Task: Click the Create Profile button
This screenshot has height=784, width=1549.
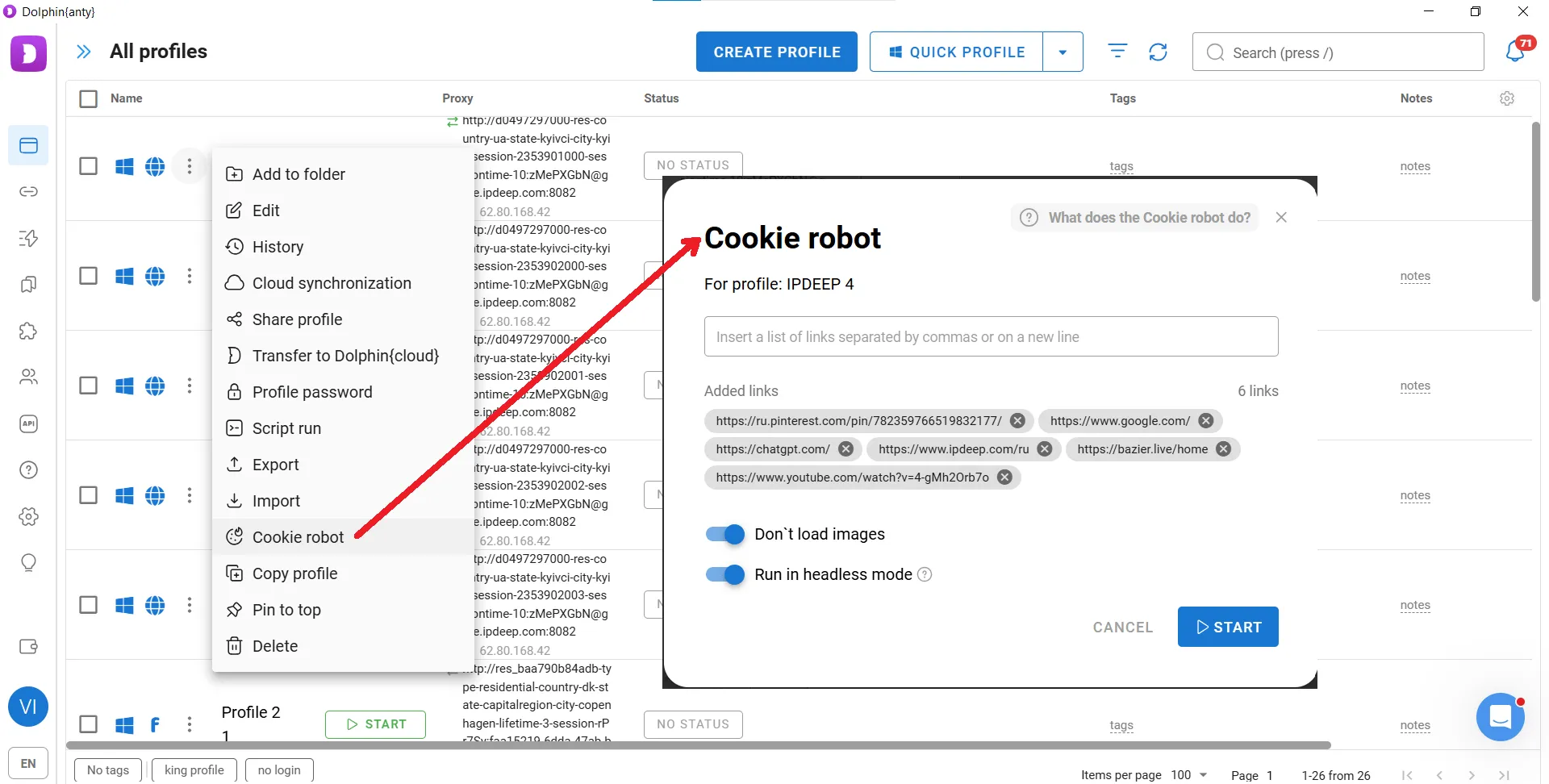Action: pyautogui.click(x=777, y=52)
